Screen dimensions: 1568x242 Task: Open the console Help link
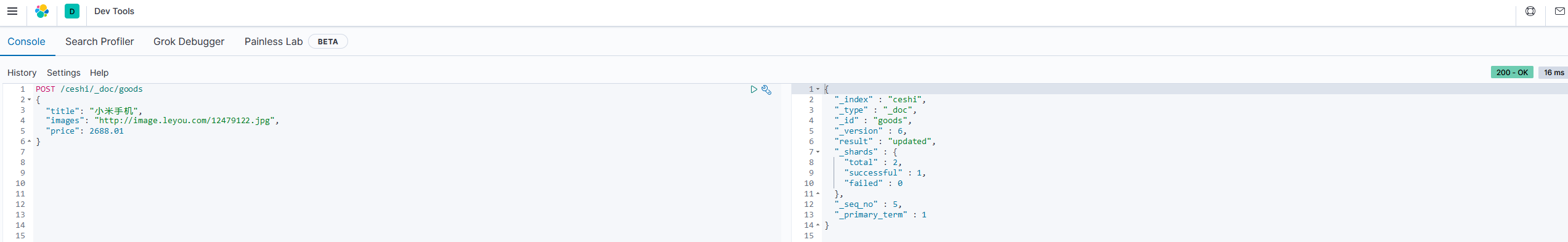coord(99,73)
